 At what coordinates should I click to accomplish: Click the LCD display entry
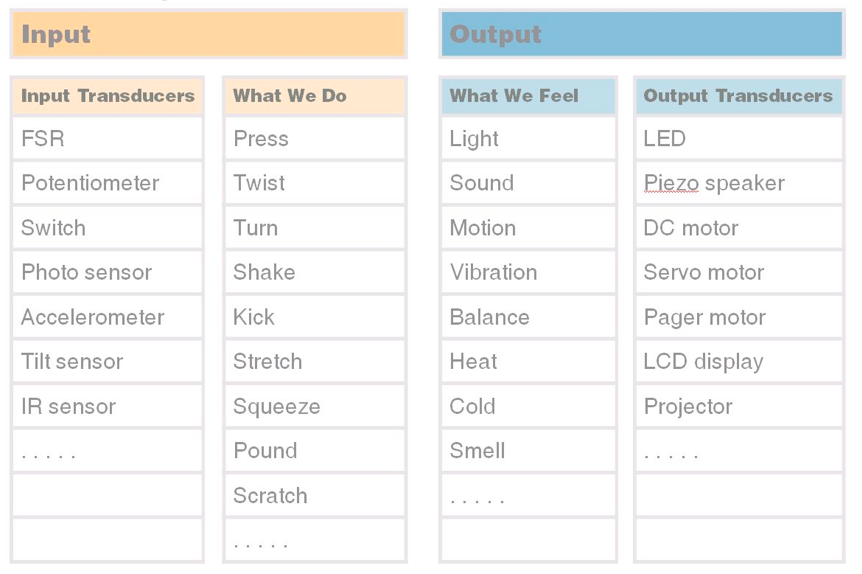tap(739, 362)
